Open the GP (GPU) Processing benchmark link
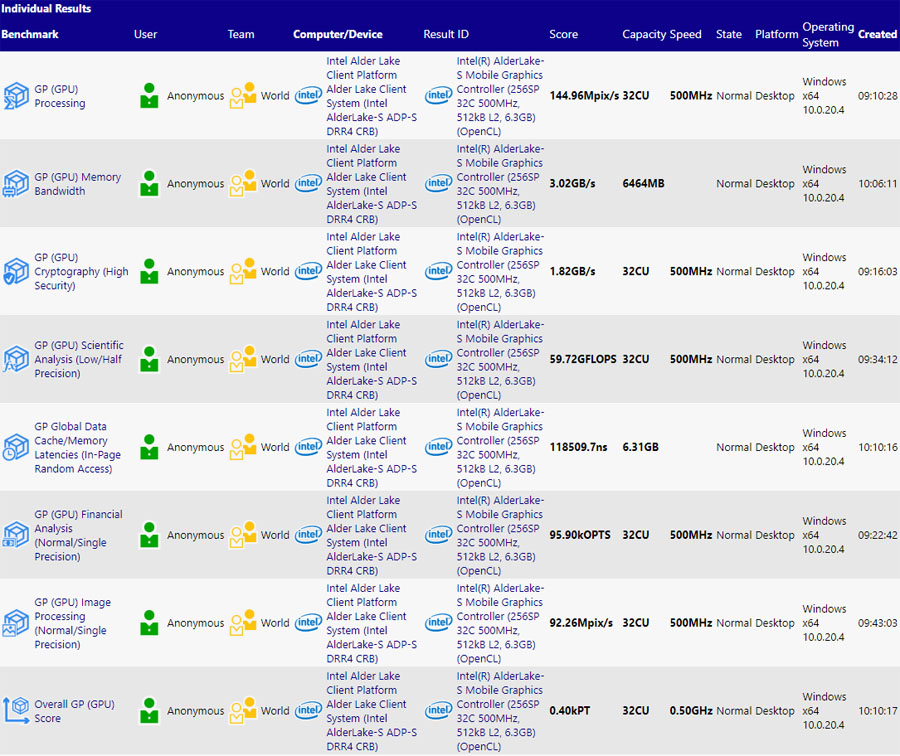Screen dimensions: 900x756 coord(60,96)
